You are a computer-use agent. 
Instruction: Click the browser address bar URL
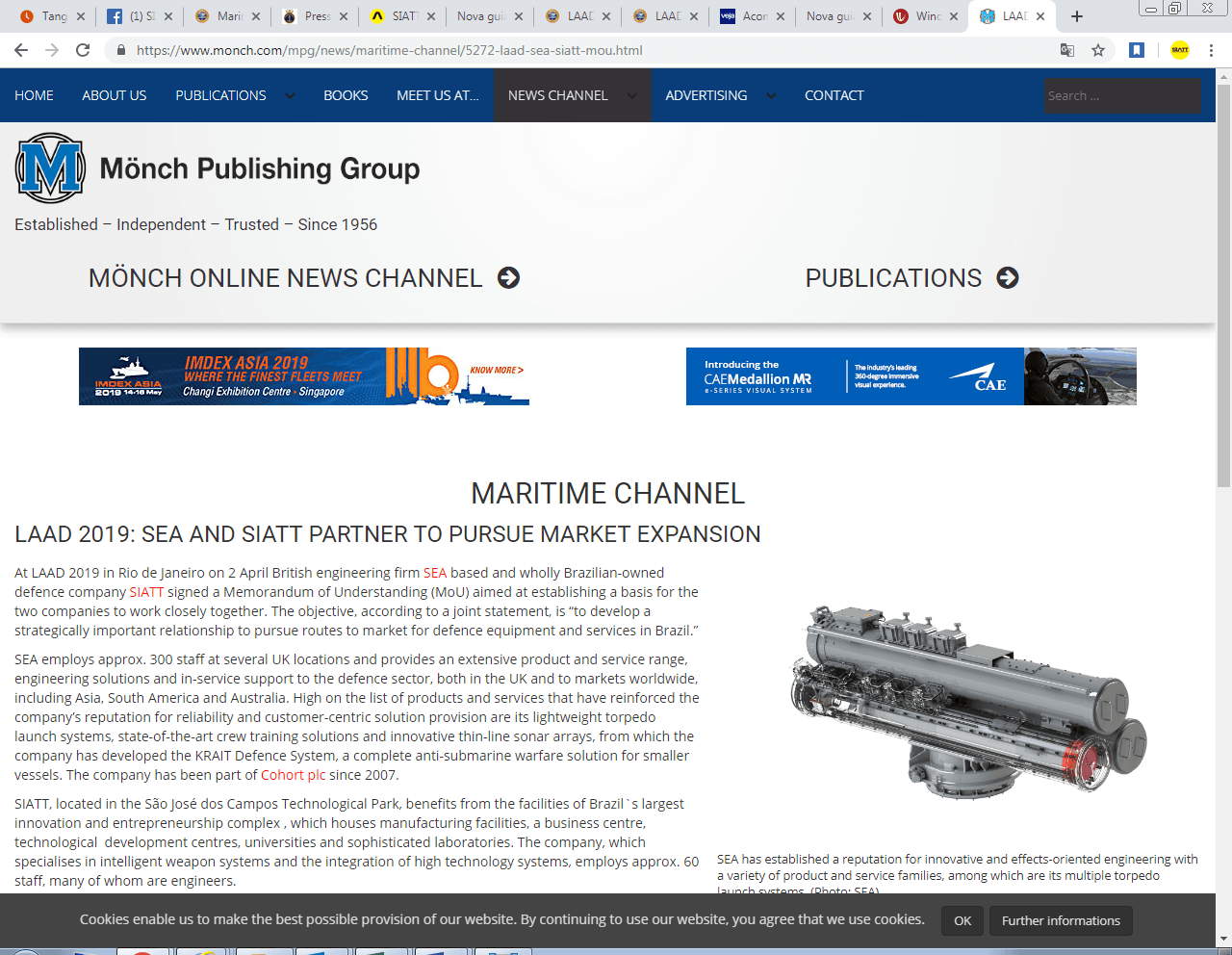(x=390, y=50)
